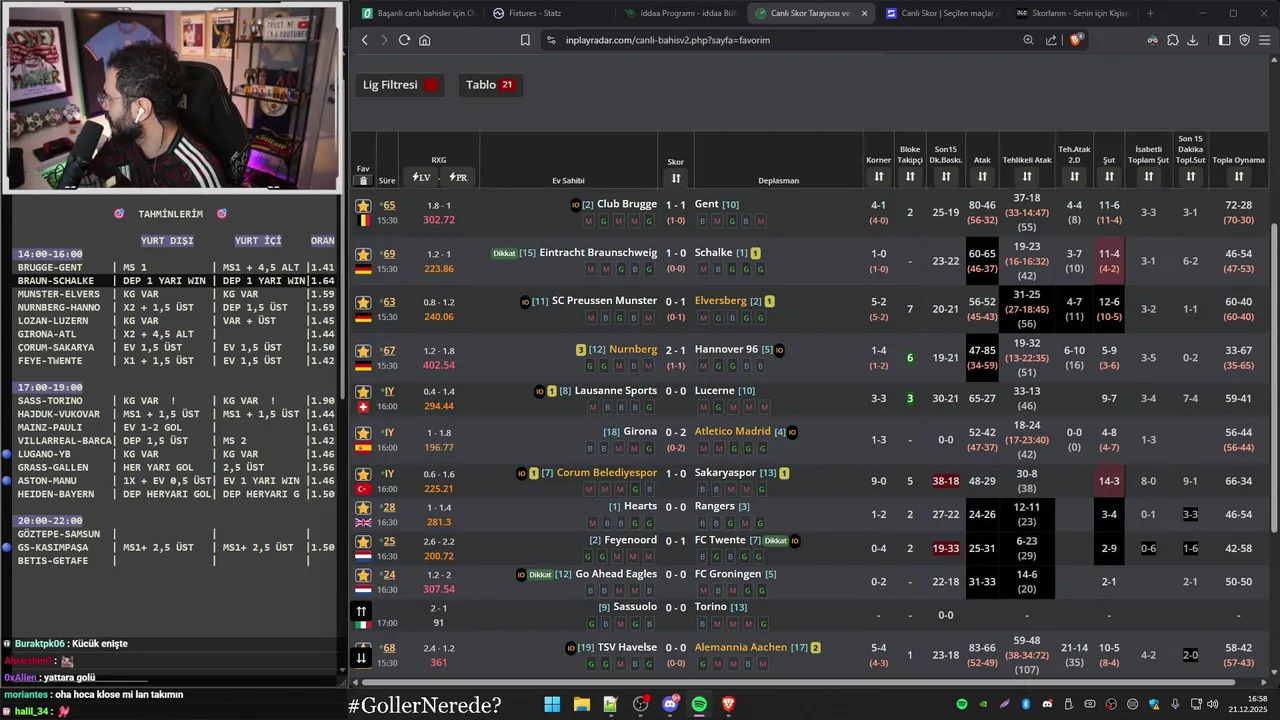Viewport: 1280px width, 720px height.
Task: Switch to iddaa Programı tab
Action: coord(680,13)
